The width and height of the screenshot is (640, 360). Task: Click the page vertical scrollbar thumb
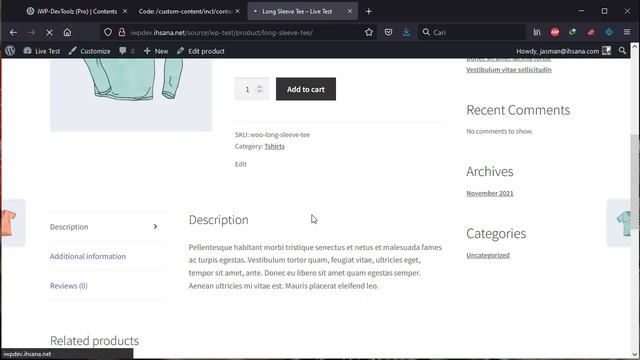pos(635,182)
